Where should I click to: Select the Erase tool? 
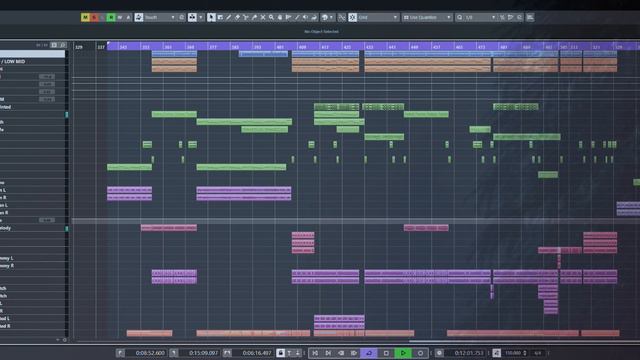click(237, 17)
